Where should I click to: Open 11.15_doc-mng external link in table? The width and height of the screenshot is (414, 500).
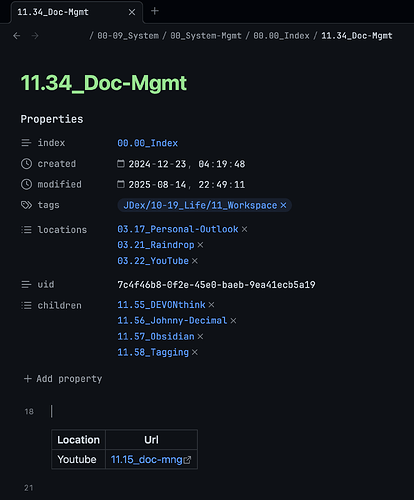151,460
